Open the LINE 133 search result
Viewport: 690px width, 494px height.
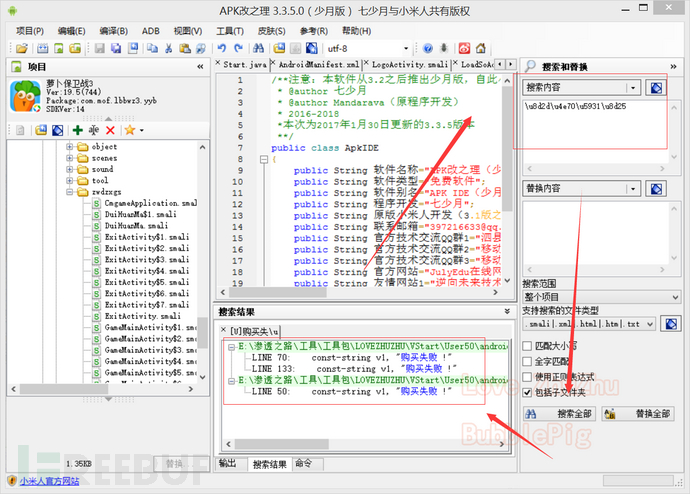click(x=355, y=369)
